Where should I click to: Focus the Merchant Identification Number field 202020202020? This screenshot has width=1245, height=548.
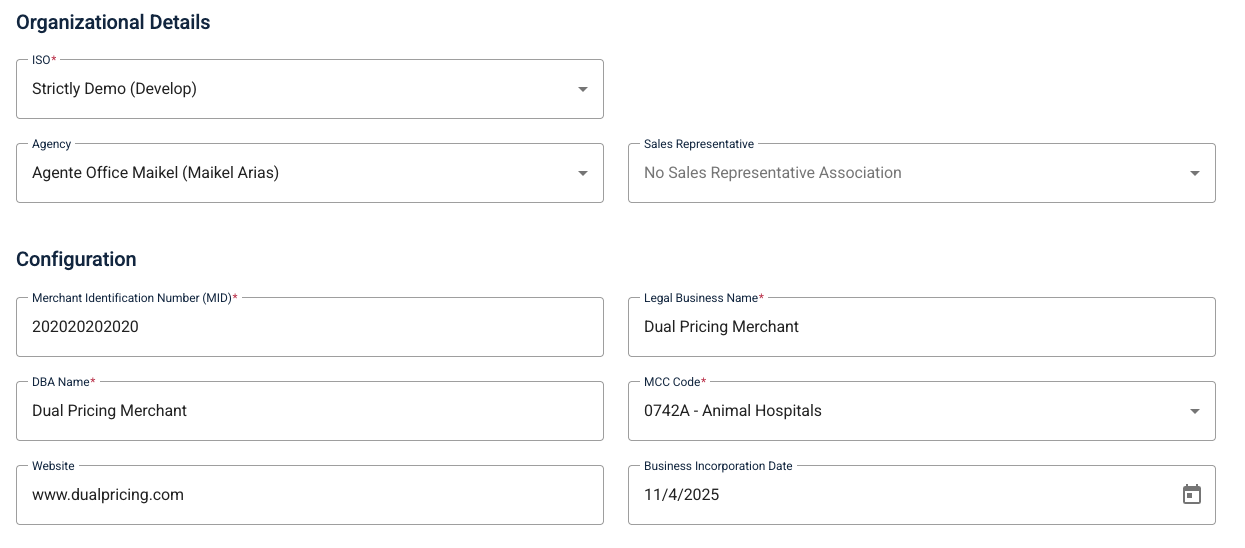click(x=310, y=327)
